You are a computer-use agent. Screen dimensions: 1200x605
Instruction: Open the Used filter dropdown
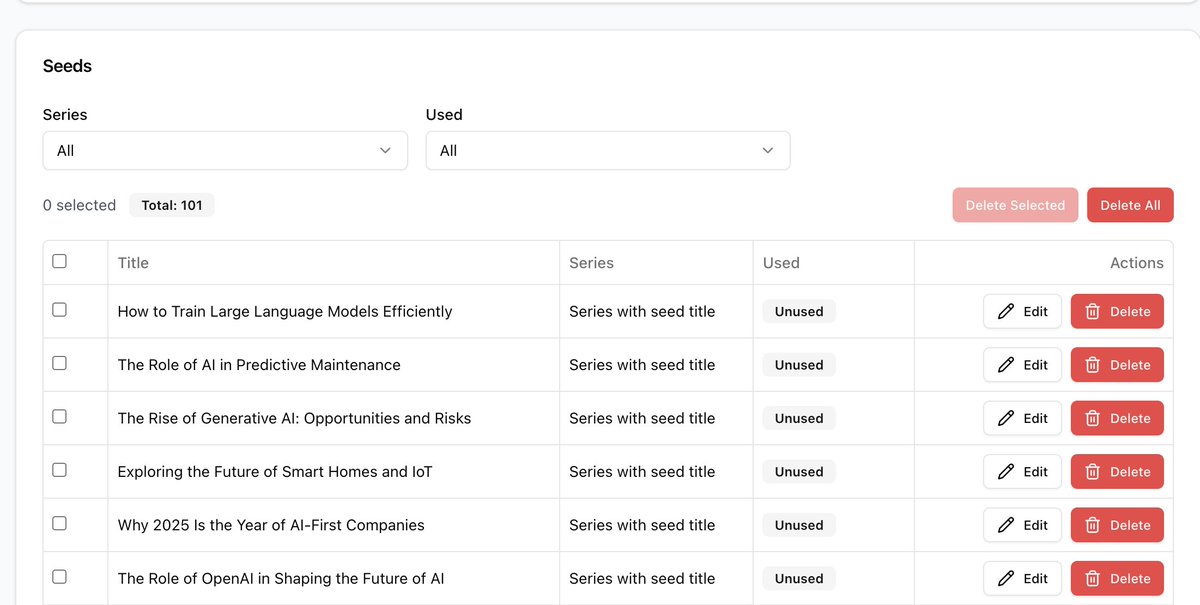click(608, 150)
